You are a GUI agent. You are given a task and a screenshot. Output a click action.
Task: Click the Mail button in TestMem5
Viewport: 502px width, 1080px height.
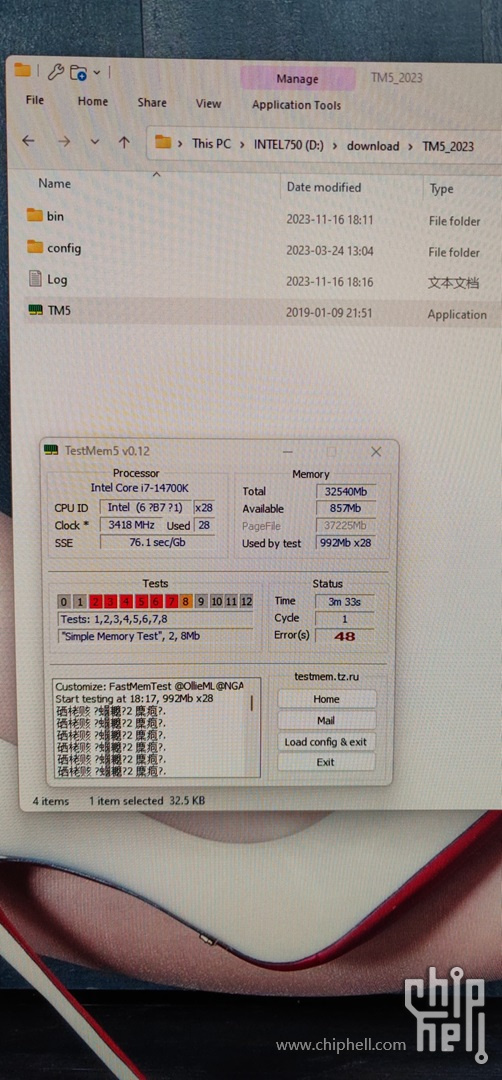pyautogui.click(x=326, y=720)
